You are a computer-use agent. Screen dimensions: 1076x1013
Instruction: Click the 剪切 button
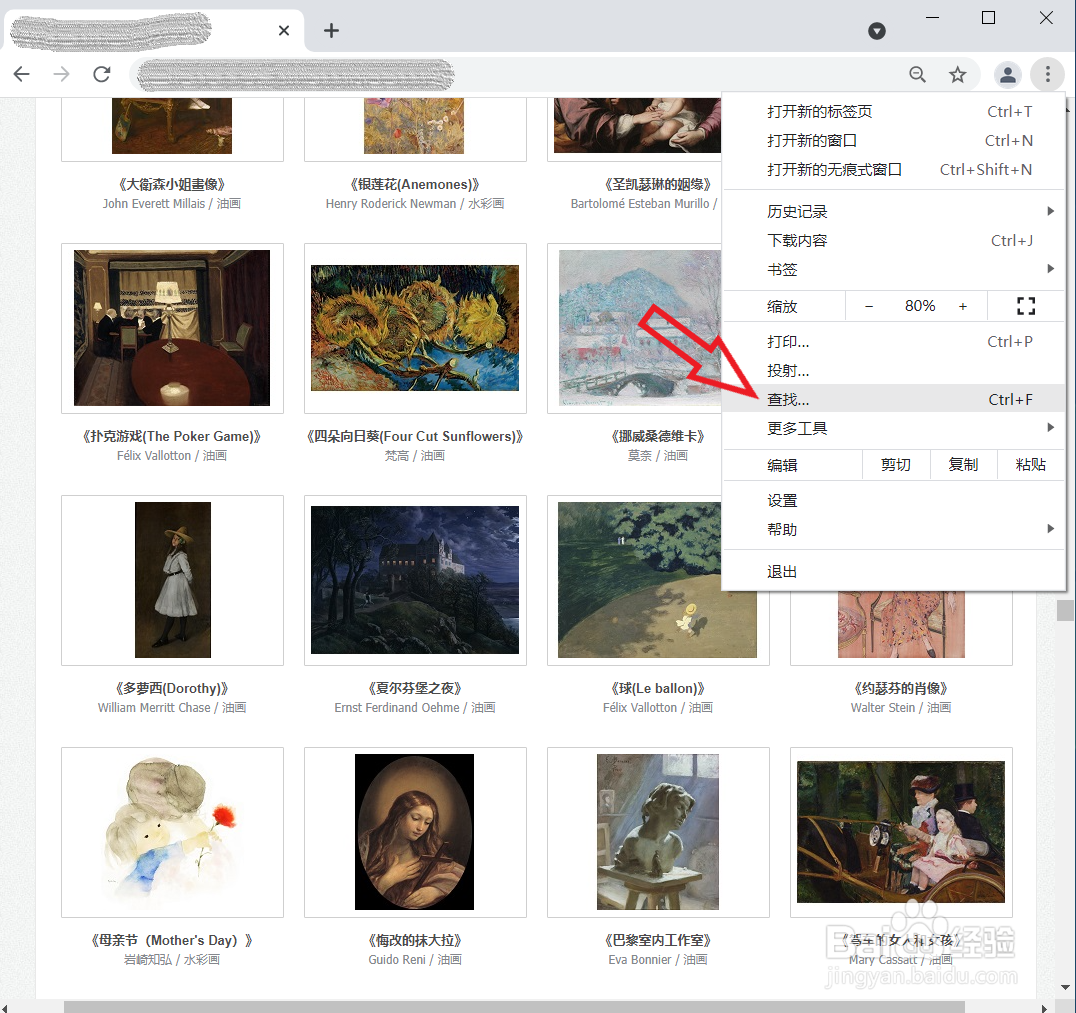896,465
